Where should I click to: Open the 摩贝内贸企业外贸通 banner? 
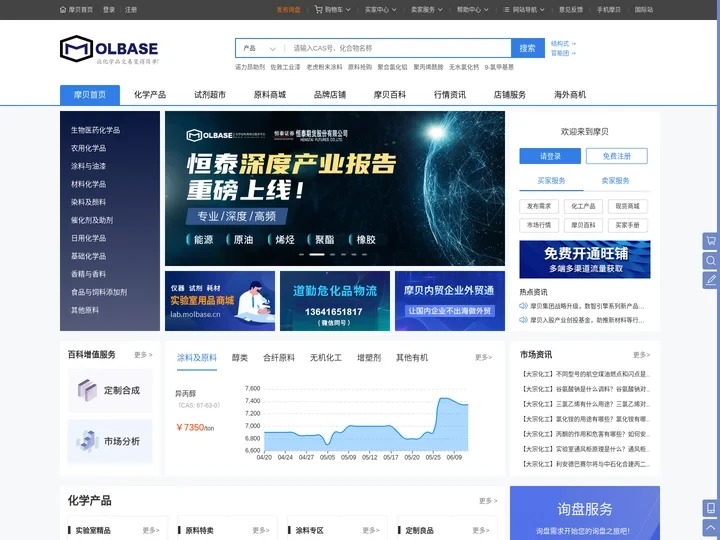pyautogui.click(x=450, y=301)
